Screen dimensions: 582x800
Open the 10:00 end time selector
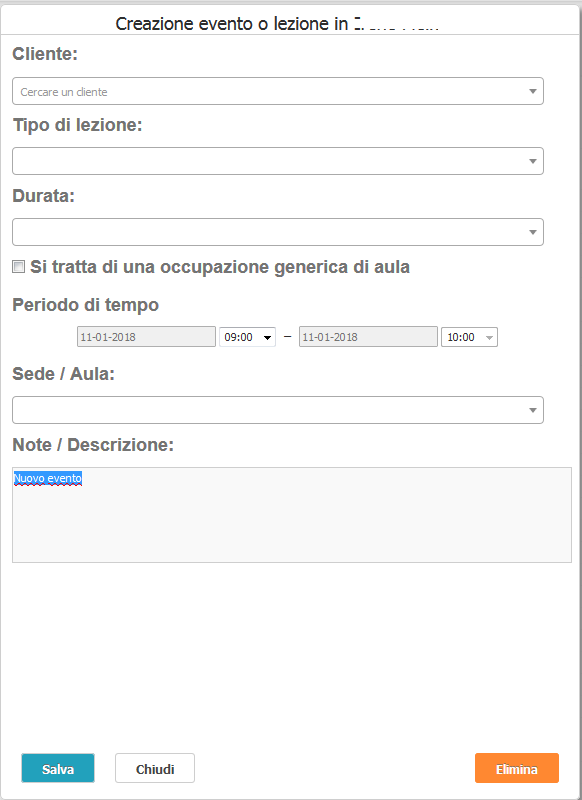pyautogui.click(x=469, y=337)
